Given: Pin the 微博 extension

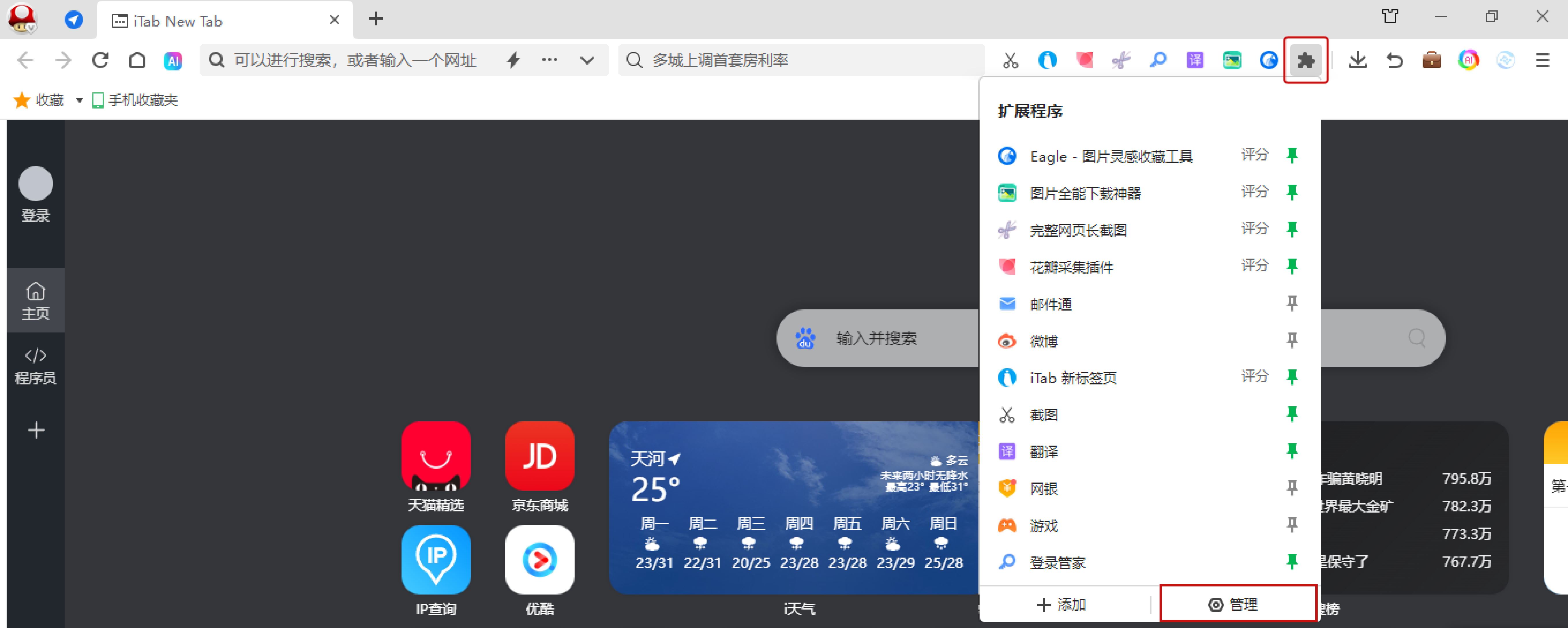Looking at the screenshot, I should point(1292,340).
